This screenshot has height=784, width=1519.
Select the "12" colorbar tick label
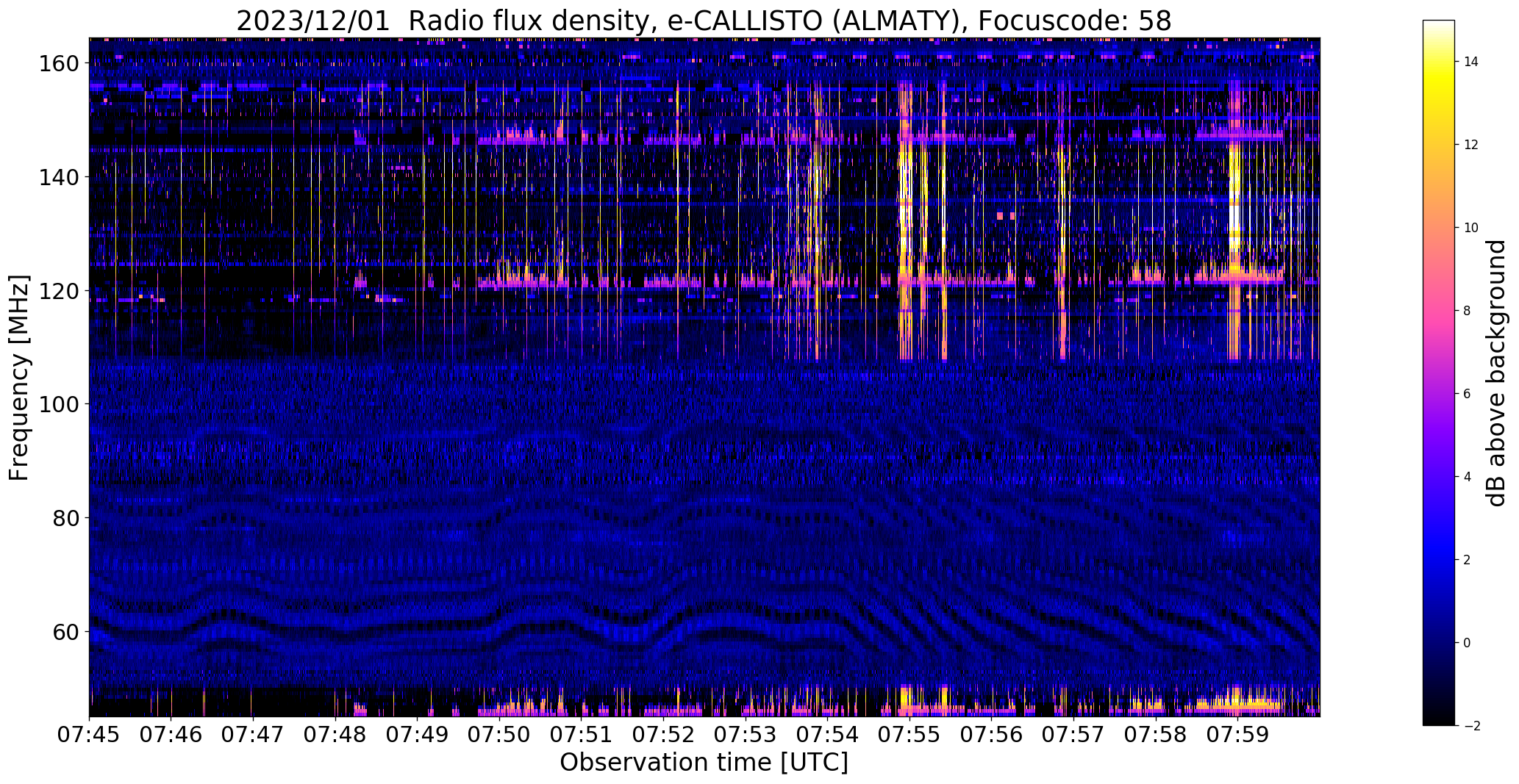click(1470, 145)
